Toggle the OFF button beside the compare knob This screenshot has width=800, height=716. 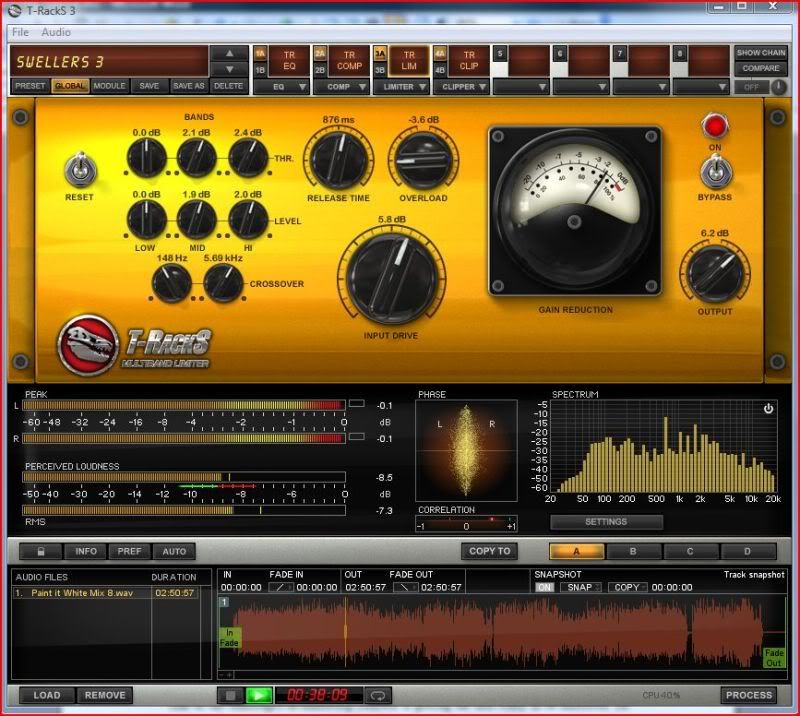751,87
